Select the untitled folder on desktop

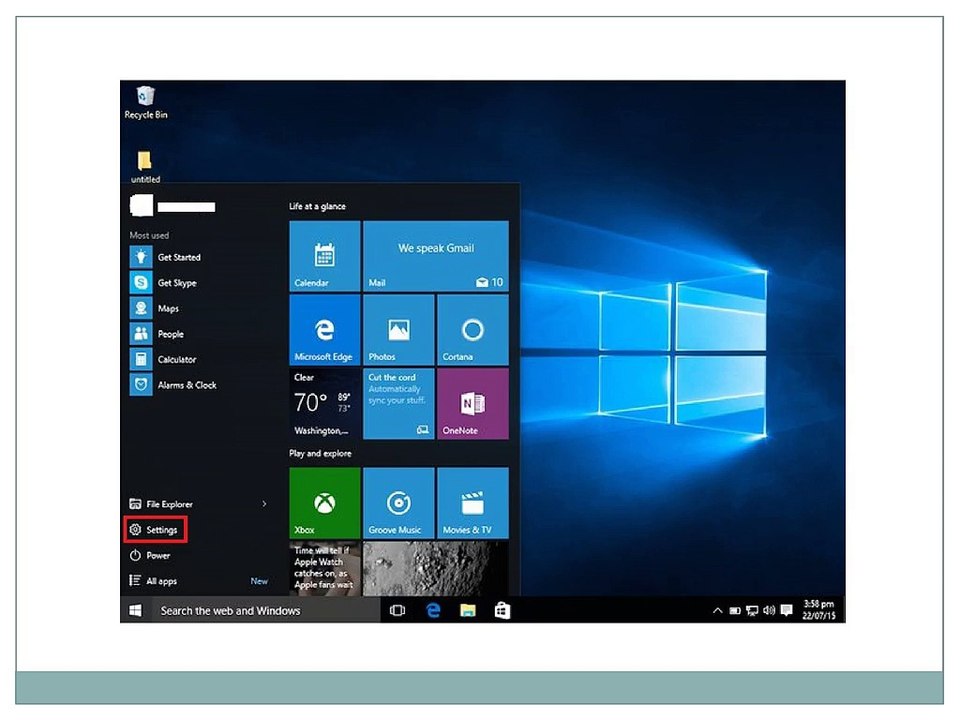pyautogui.click(x=145, y=167)
